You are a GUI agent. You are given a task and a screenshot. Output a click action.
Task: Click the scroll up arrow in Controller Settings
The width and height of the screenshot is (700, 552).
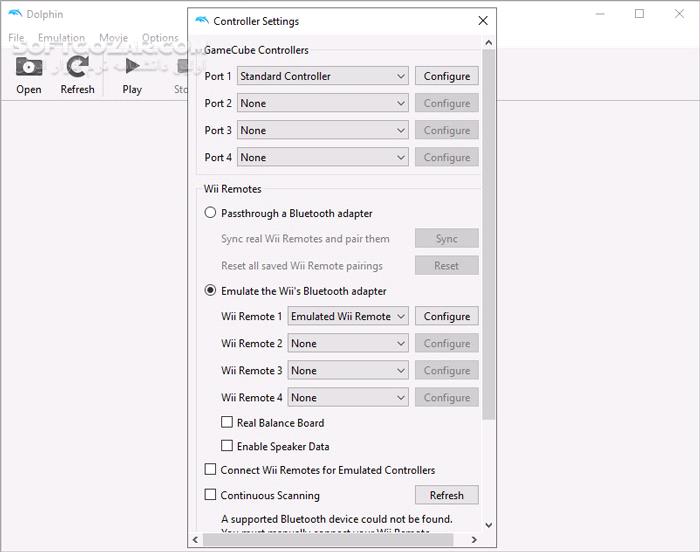[489, 43]
